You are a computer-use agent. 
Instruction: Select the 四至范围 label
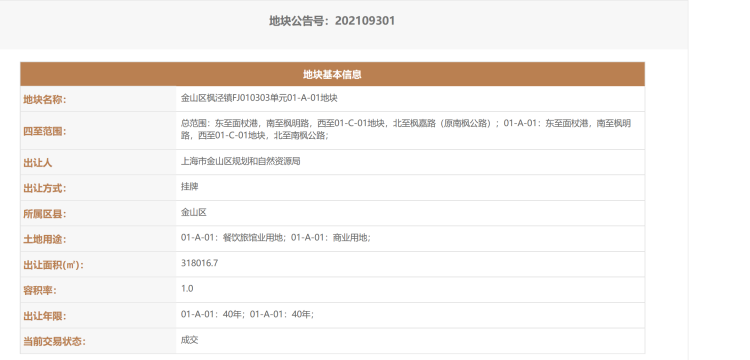coord(45,131)
